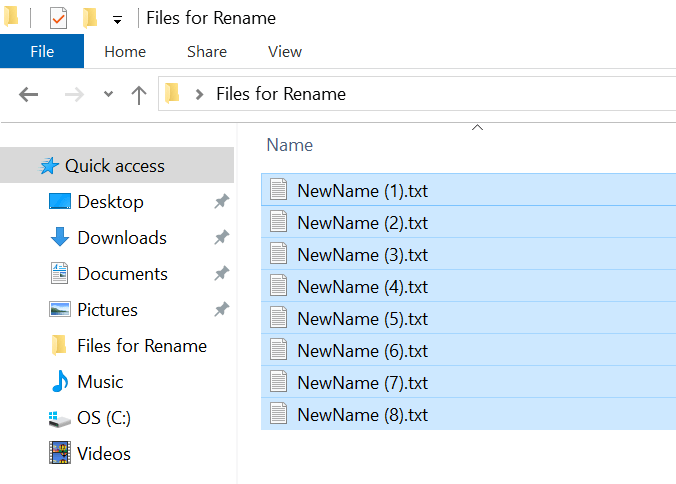Viewport: 676px width, 484px height.
Task: Switch to the Home ribbon tab
Action: pos(125,52)
